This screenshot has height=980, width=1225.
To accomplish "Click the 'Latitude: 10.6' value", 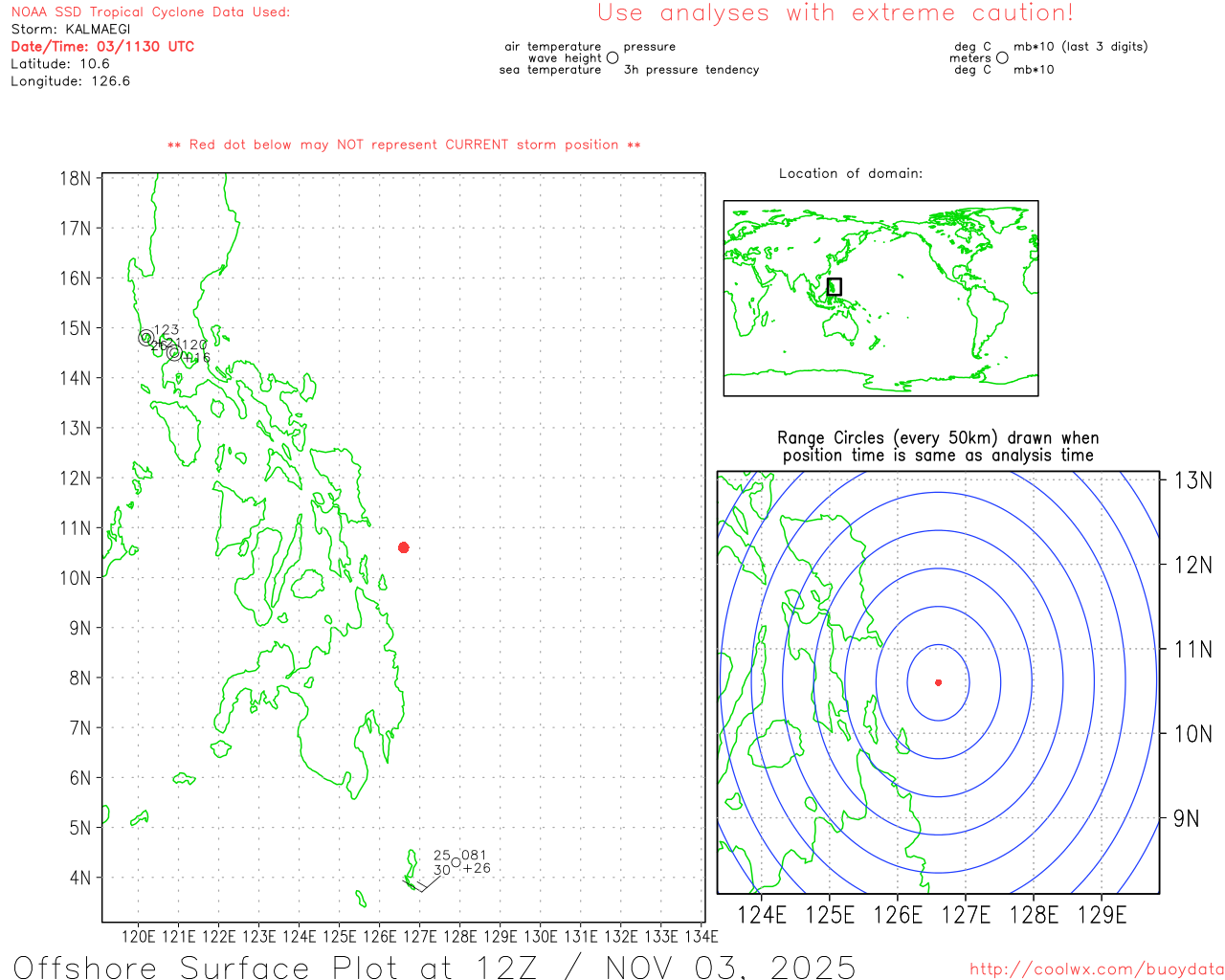I will click(x=60, y=64).
